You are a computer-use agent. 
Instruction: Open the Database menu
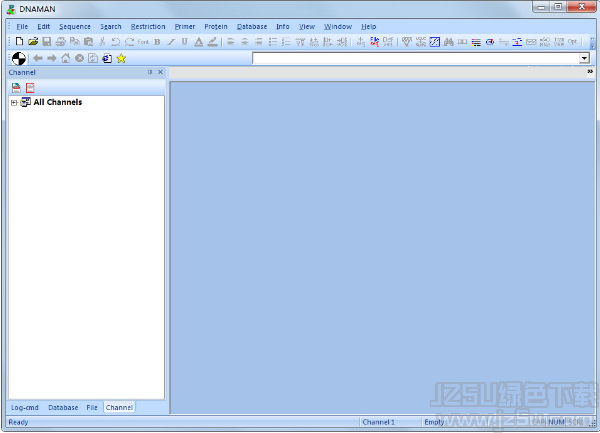click(252, 26)
